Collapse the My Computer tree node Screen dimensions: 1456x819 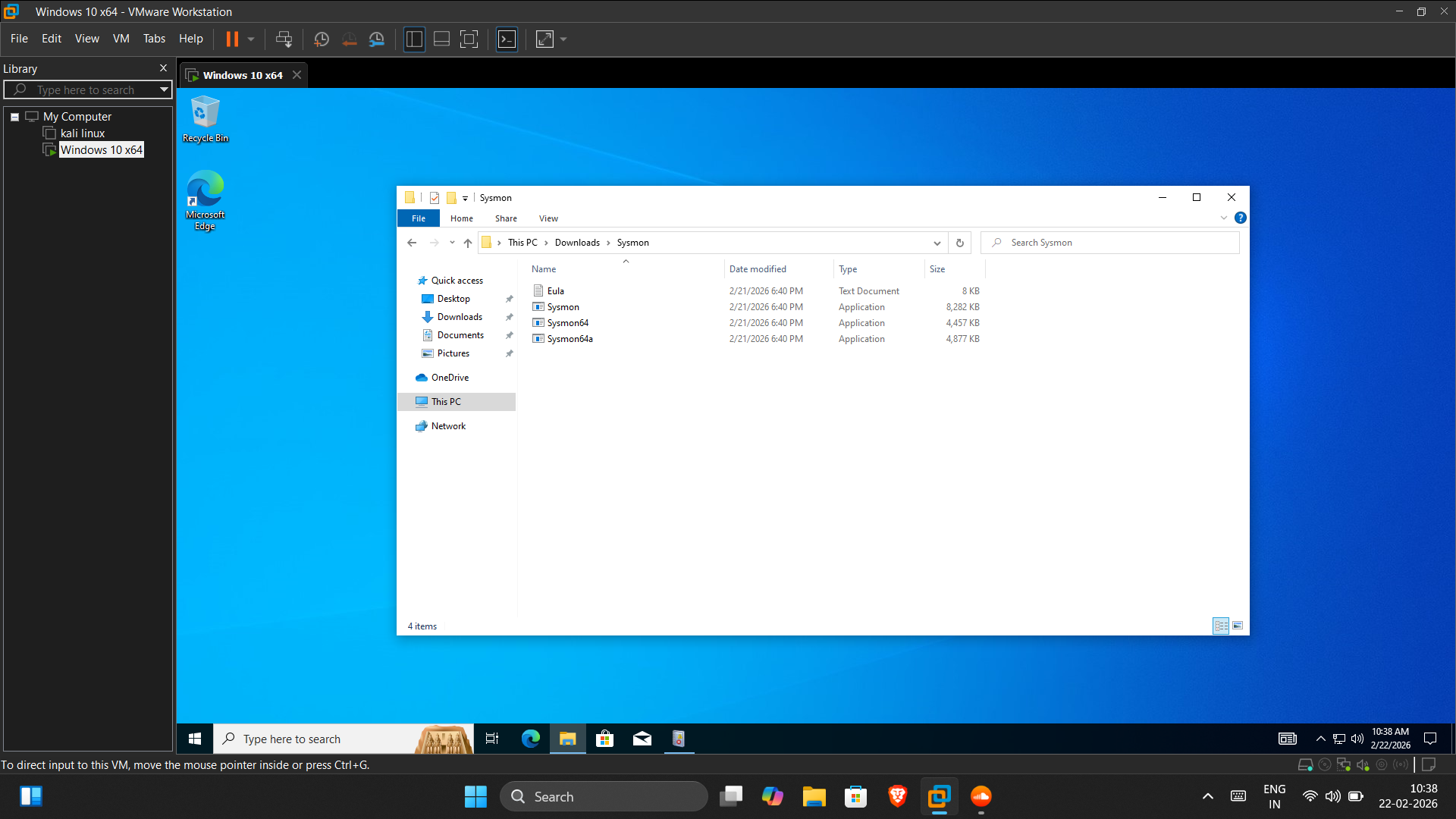pyautogui.click(x=14, y=117)
